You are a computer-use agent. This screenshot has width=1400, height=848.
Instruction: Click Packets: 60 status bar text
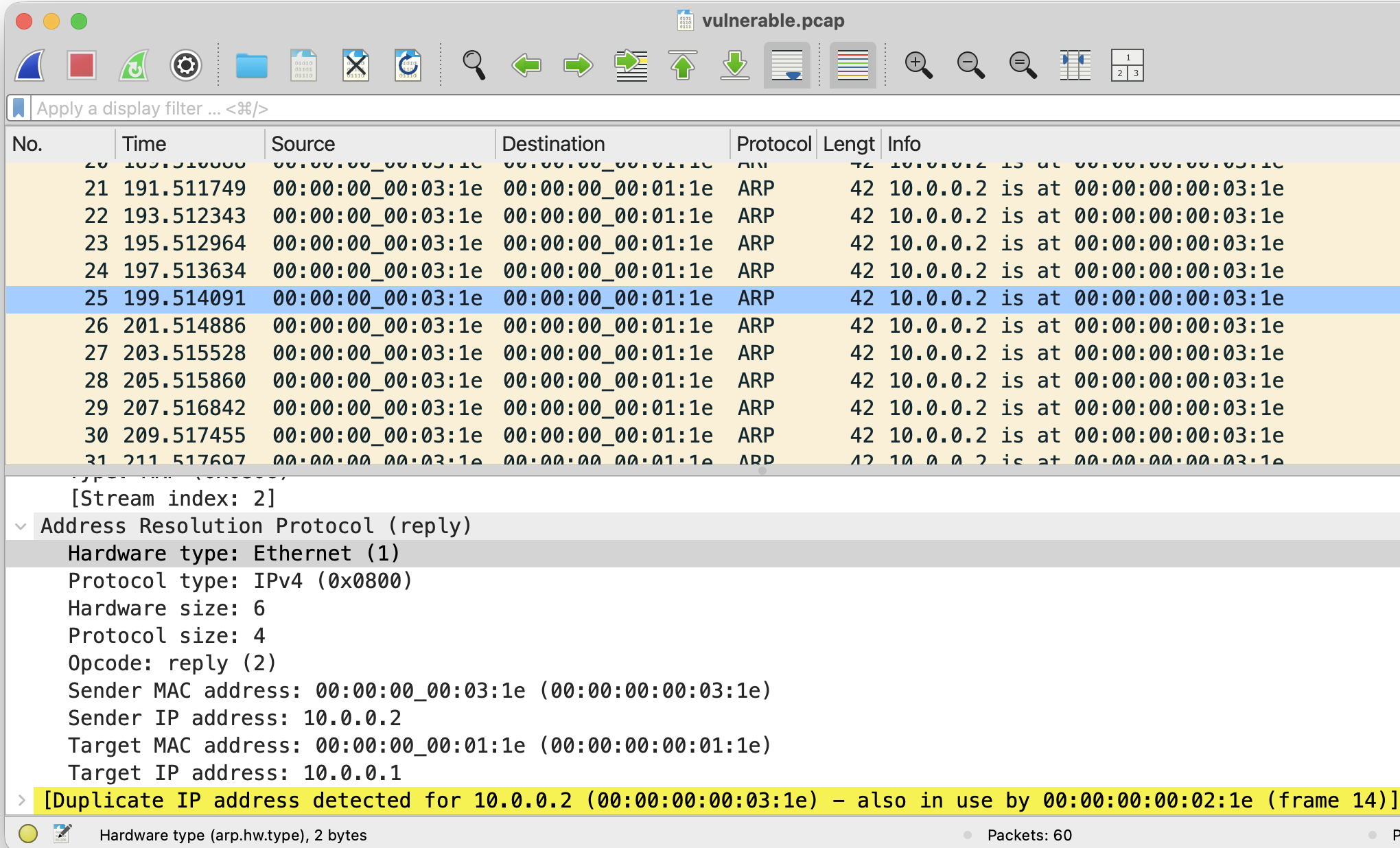[x=1029, y=835]
